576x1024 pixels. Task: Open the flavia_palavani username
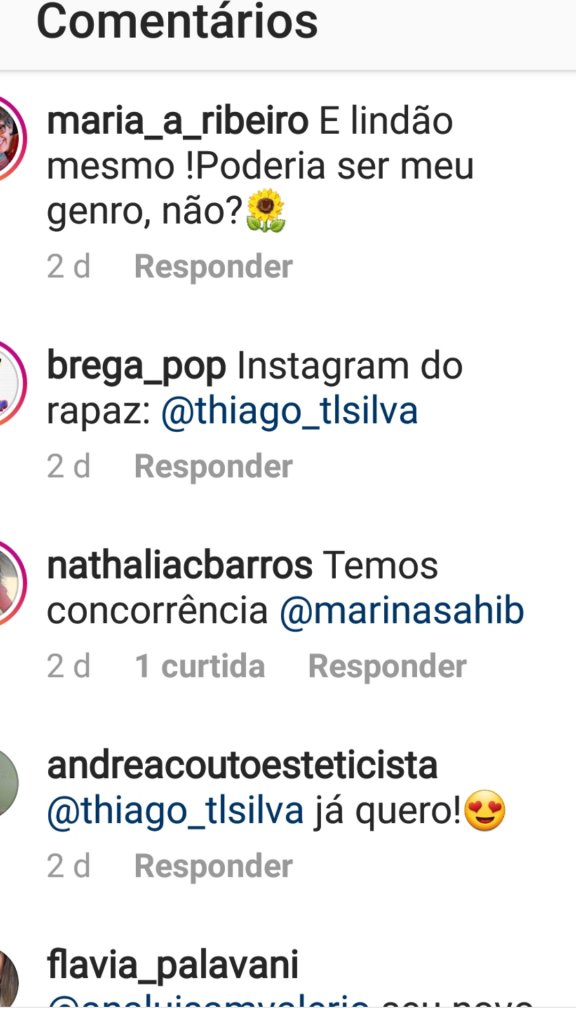click(172, 966)
